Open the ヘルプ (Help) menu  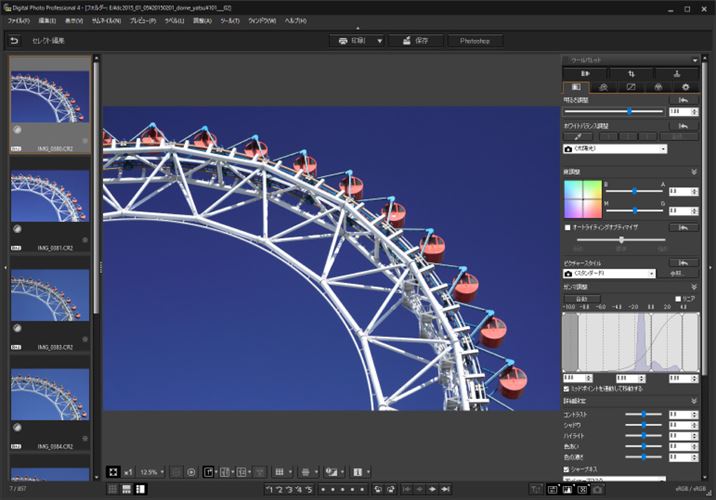pyautogui.click(x=296, y=21)
